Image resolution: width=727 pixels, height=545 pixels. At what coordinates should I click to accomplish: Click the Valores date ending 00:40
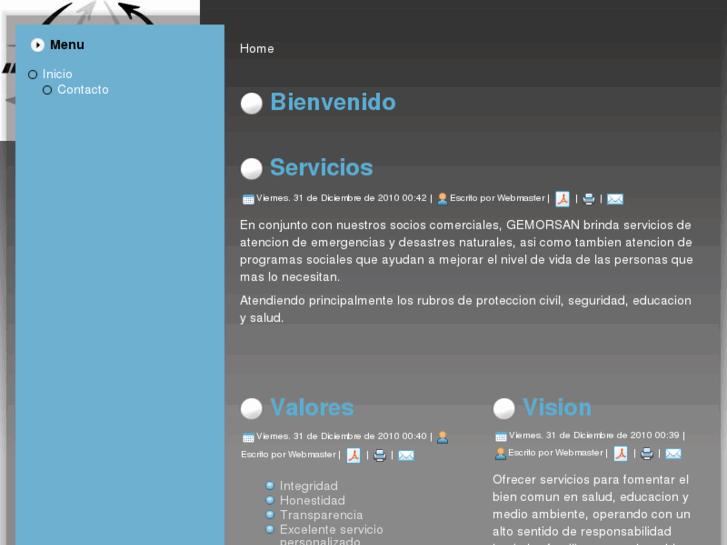click(341, 436)
